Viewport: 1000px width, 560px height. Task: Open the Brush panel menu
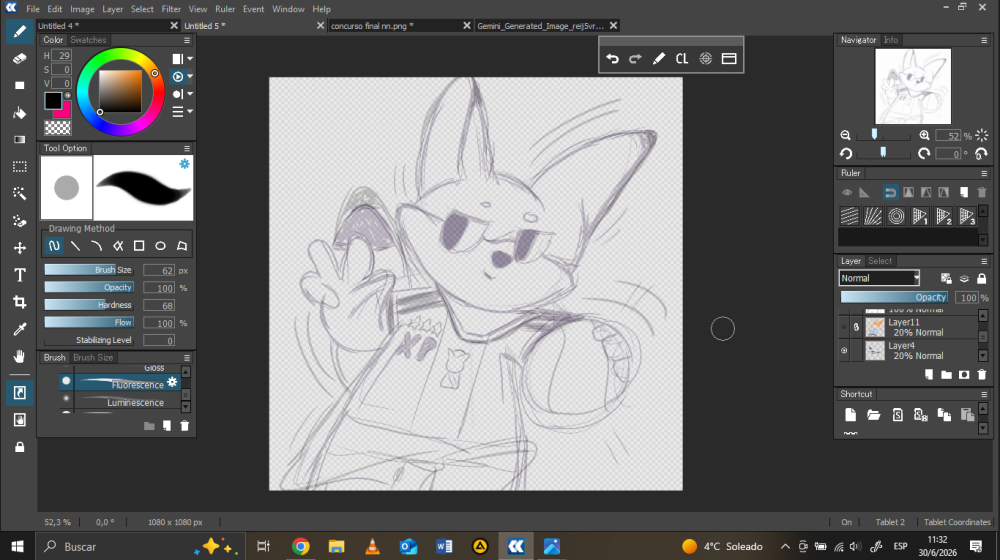click(x=187, y=358)
